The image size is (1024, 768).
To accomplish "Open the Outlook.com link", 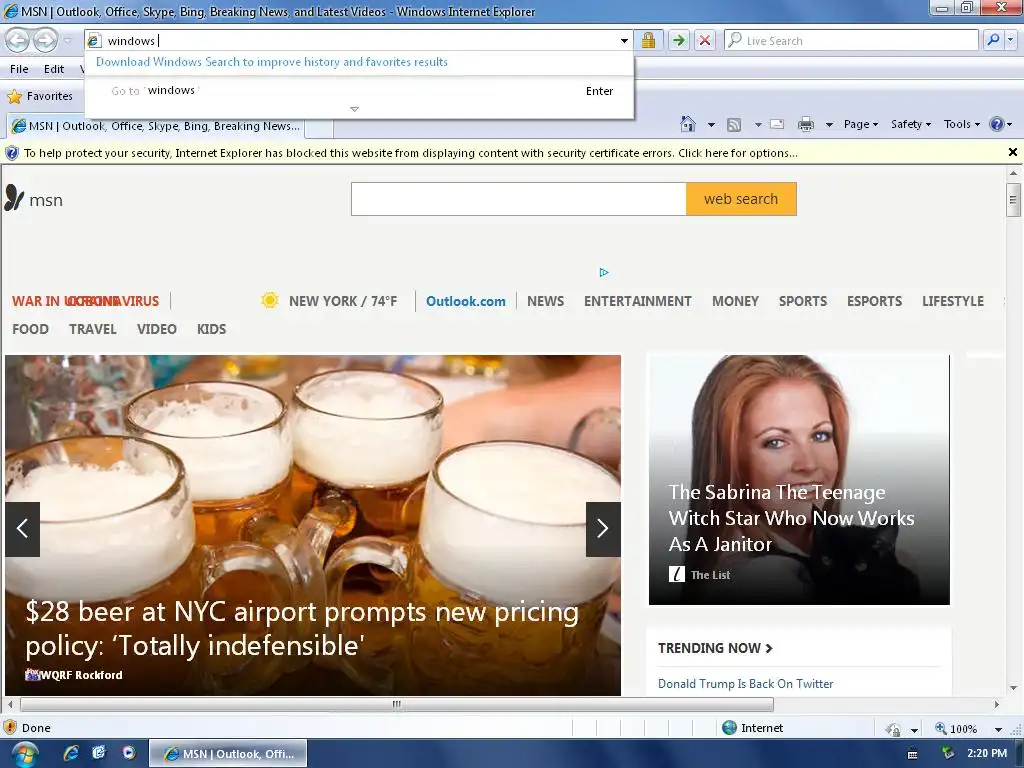I will point(466,301).
